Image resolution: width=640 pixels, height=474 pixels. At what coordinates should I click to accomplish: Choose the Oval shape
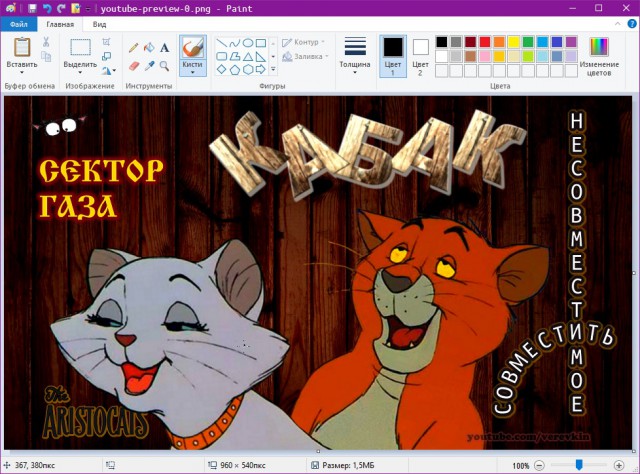pos(248,43)
